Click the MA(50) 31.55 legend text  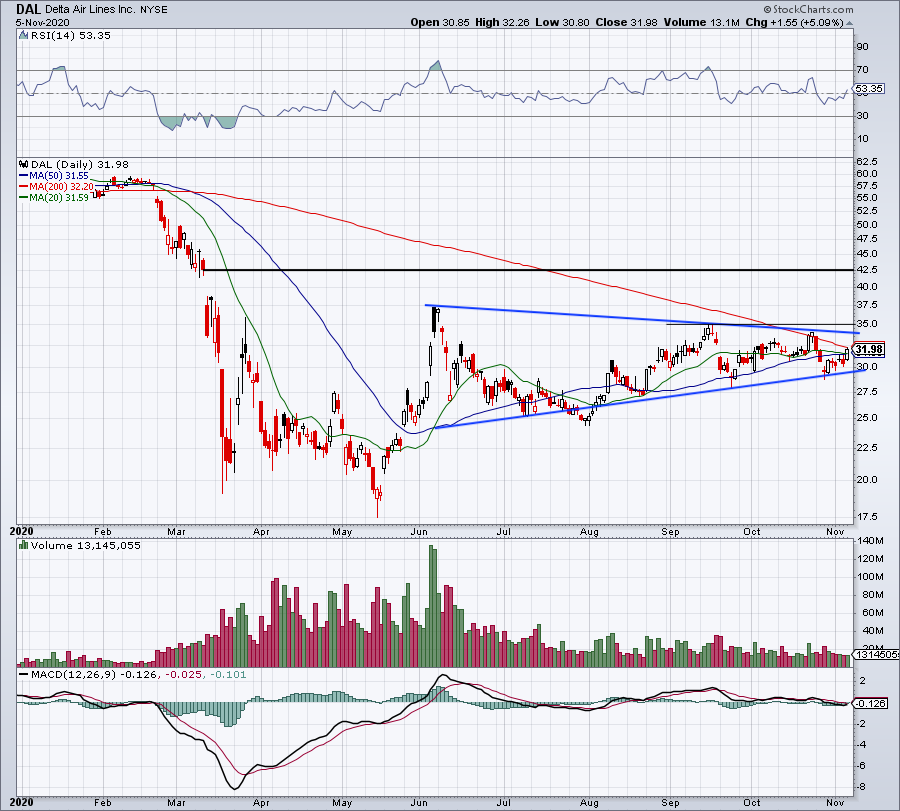pos(59,176)
